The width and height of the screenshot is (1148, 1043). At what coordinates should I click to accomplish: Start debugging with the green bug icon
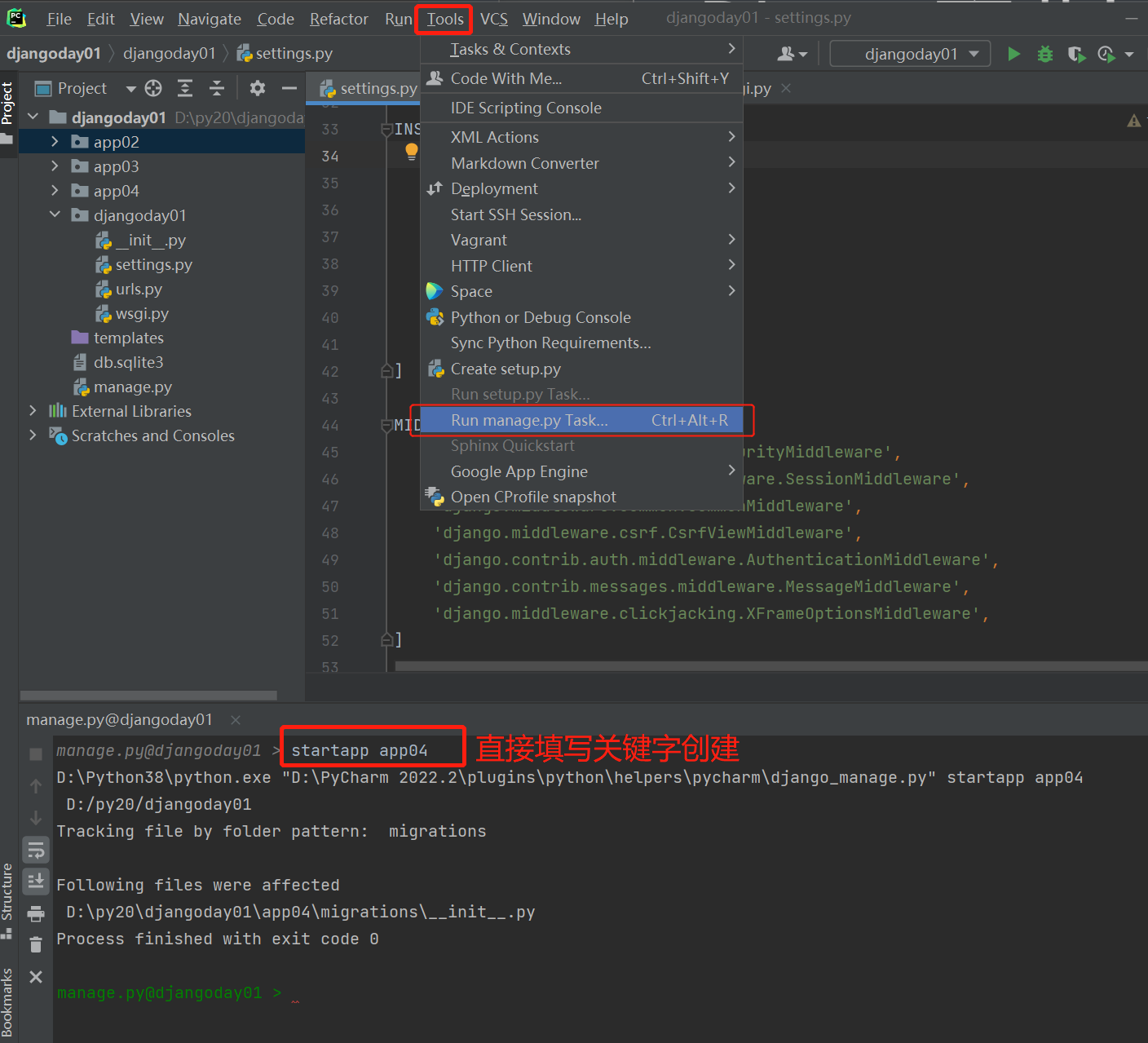click(x=1044, y=54)
